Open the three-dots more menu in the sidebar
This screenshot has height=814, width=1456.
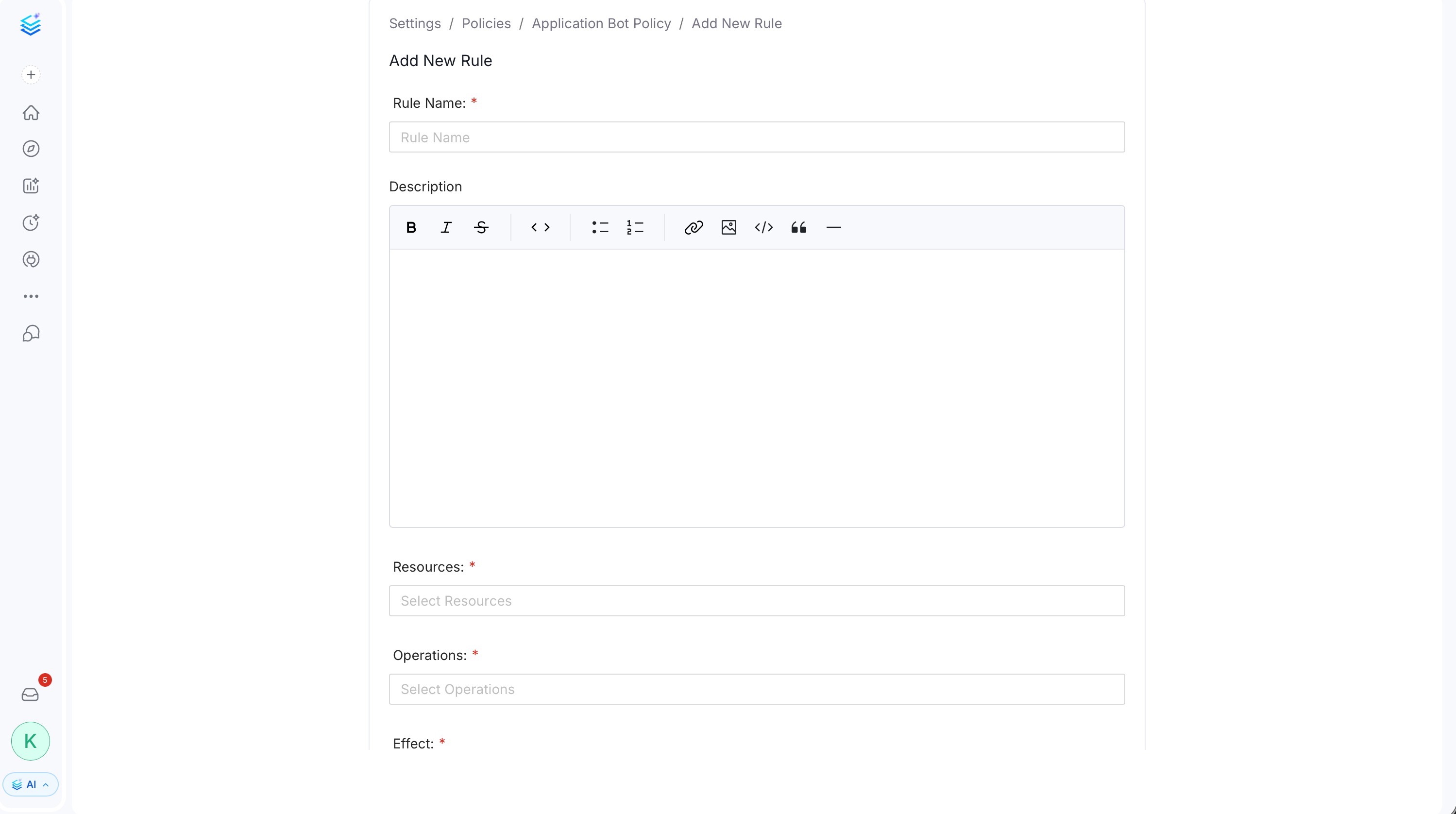pos(31,296)
